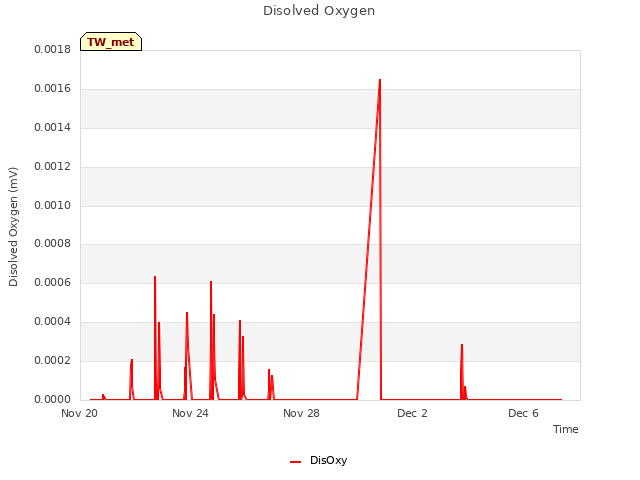
Task: Click the Nov 28 x-axis tick label
Action: [301, 413]
